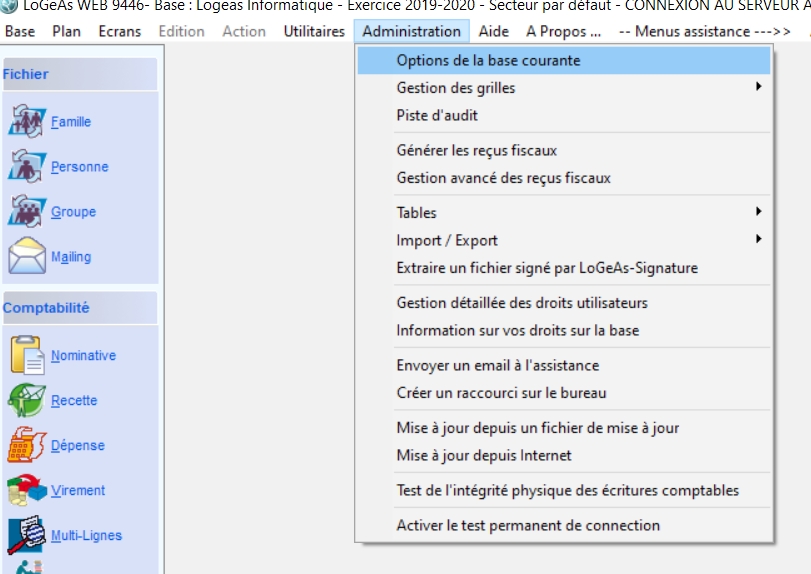This screenshot has width=811, height=574.
Task: Select the Groupe people icon
Action: pyautogui.click(x=27, y=211)
